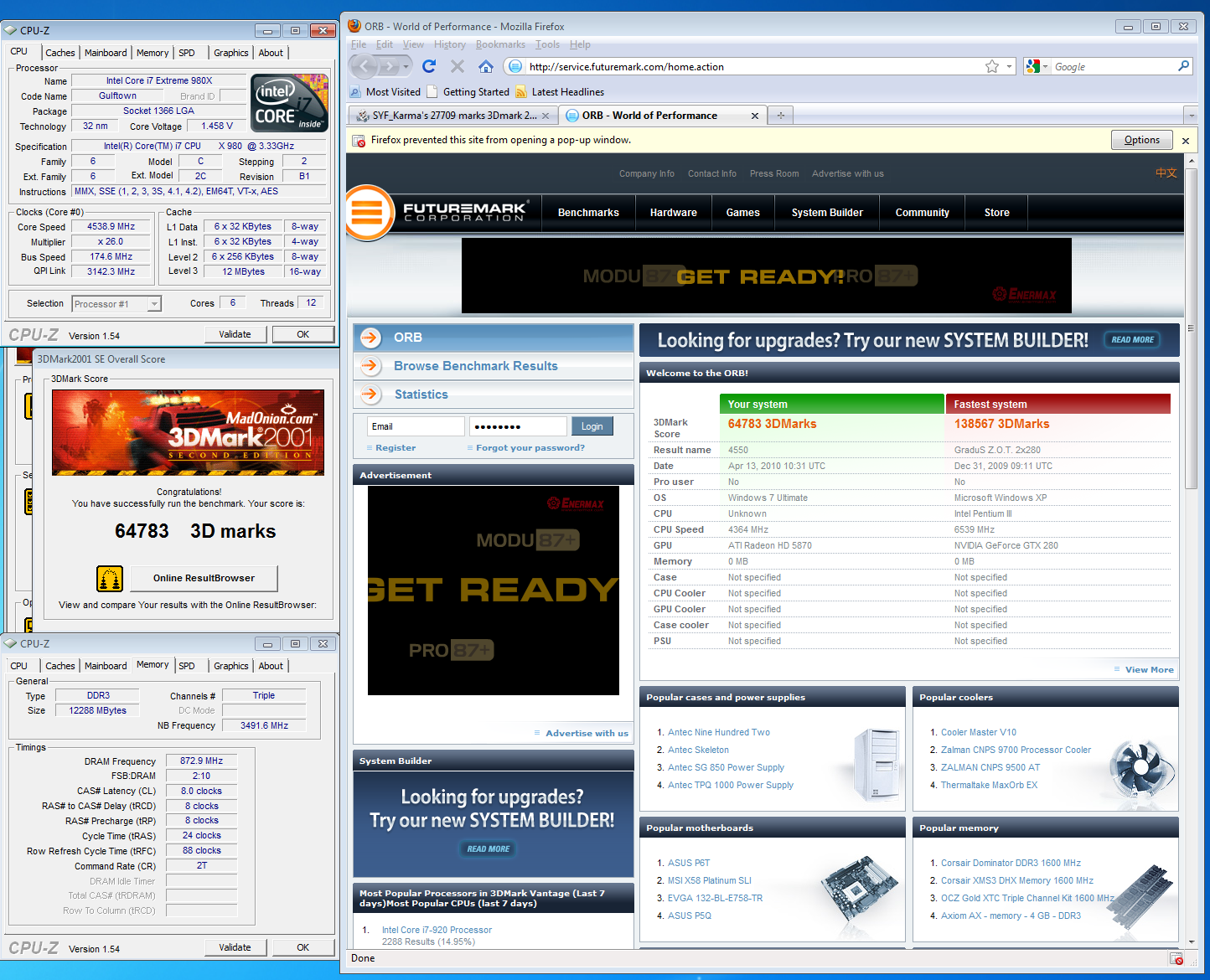
Task: Open the Firefox Bookmarks menu
Action: pos(500,44)
